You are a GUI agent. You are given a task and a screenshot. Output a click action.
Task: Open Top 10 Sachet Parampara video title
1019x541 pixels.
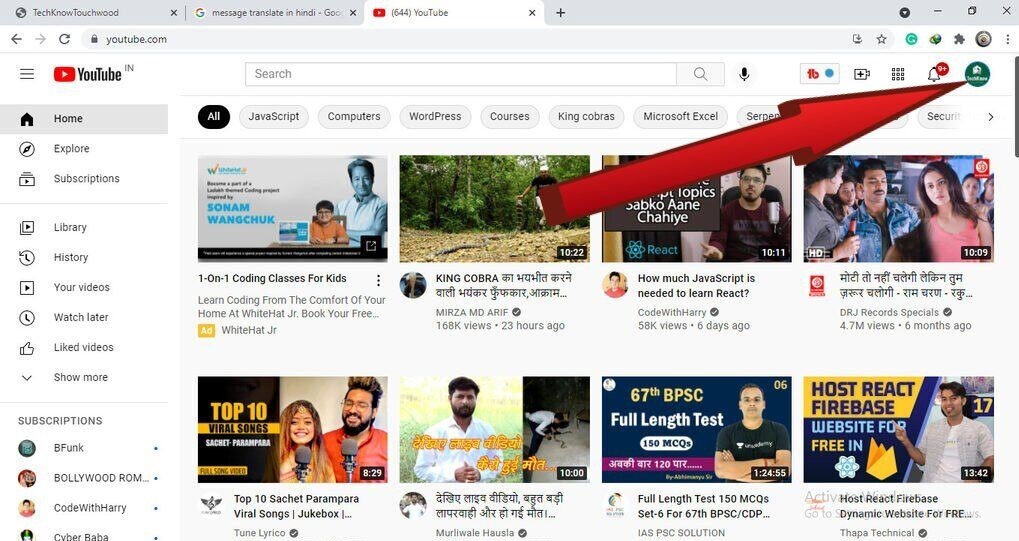coord(296,506)
